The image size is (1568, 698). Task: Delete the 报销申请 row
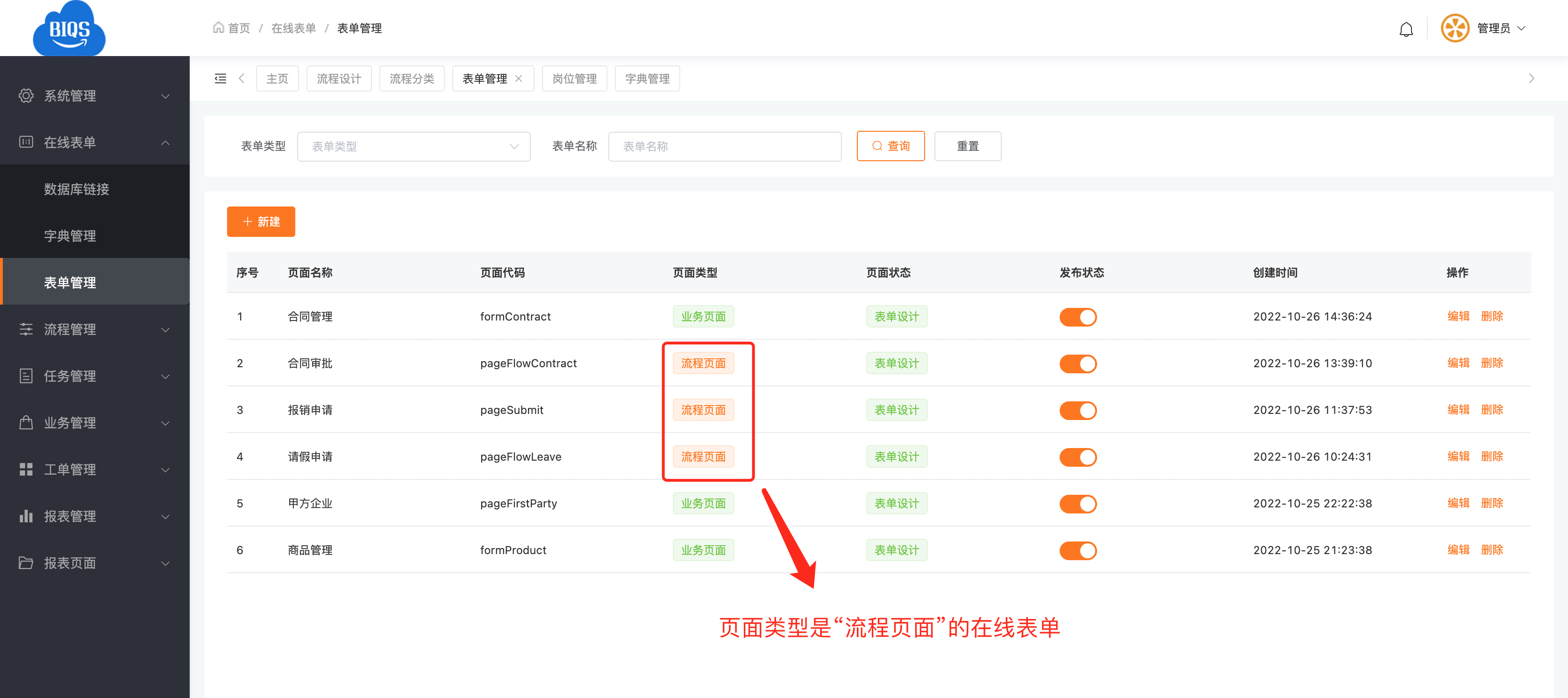point(1492,410)
